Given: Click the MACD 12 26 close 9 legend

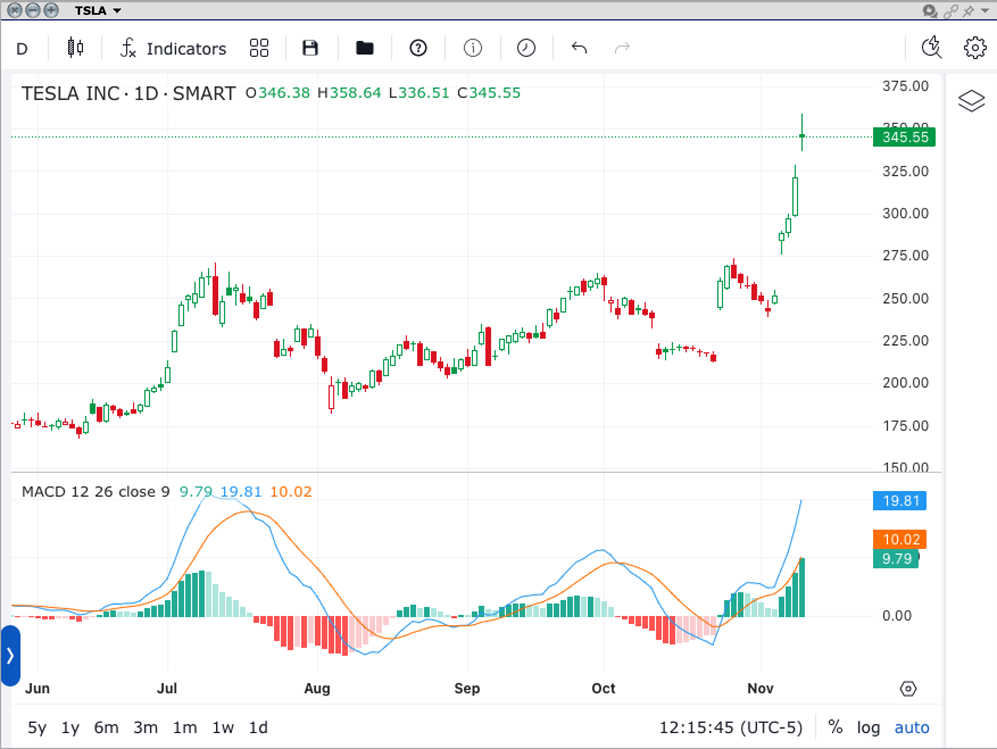Looking at the screenshot, I should pyautogui.click(x=95, y=491).
